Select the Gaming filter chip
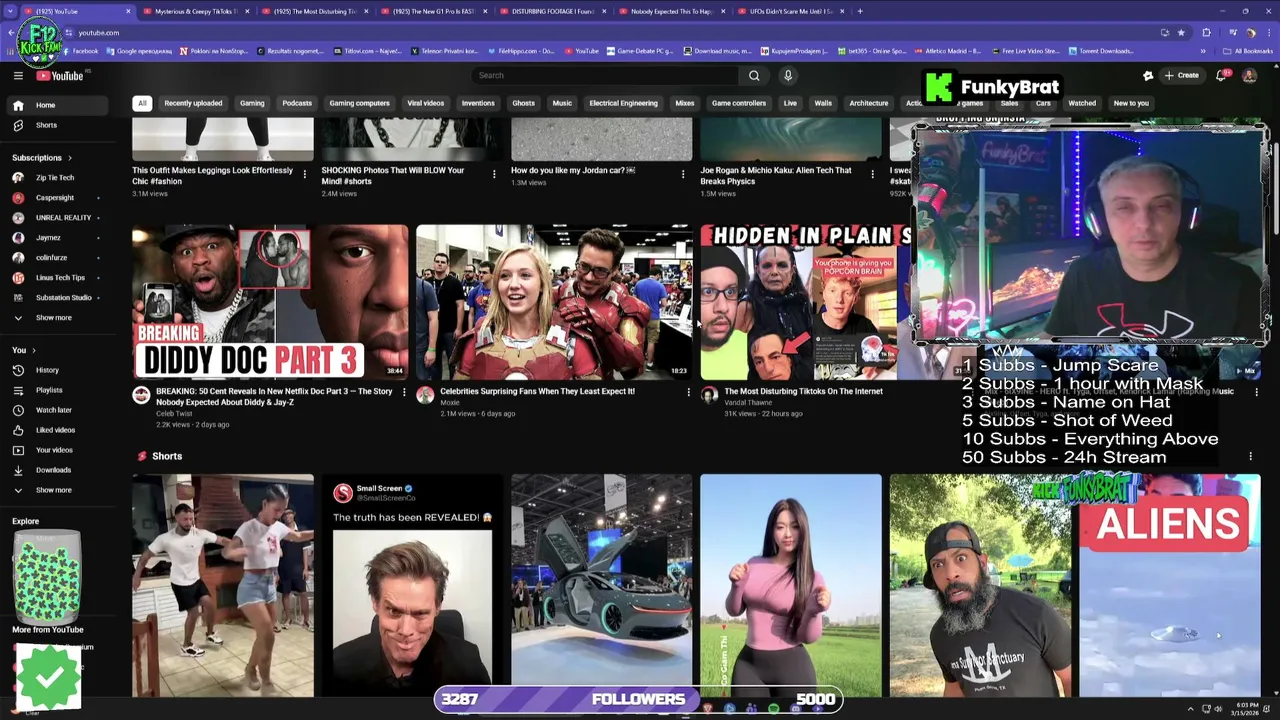 point(252,103)
